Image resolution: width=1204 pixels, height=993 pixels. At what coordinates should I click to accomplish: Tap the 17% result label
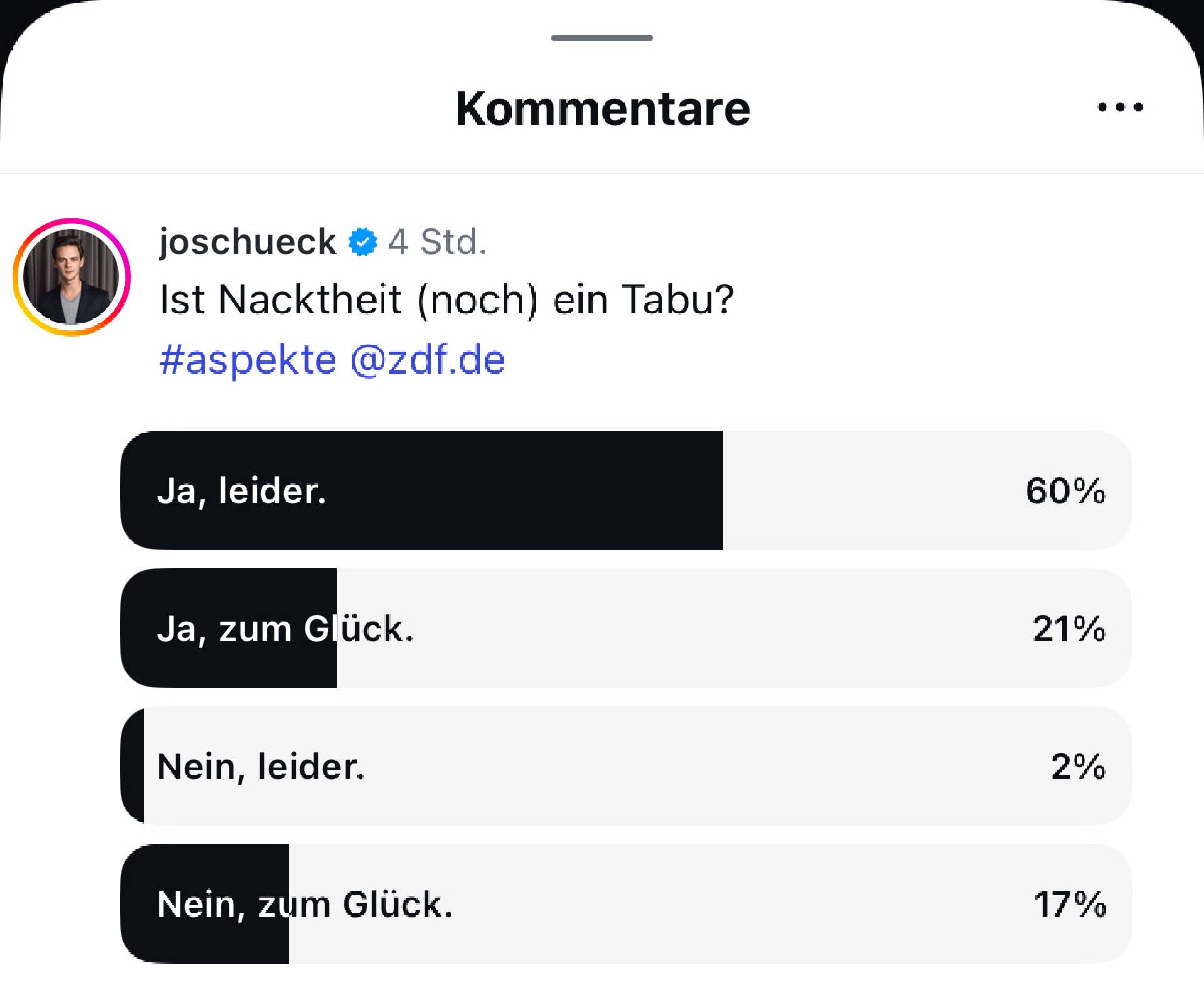coord(1070,904)
